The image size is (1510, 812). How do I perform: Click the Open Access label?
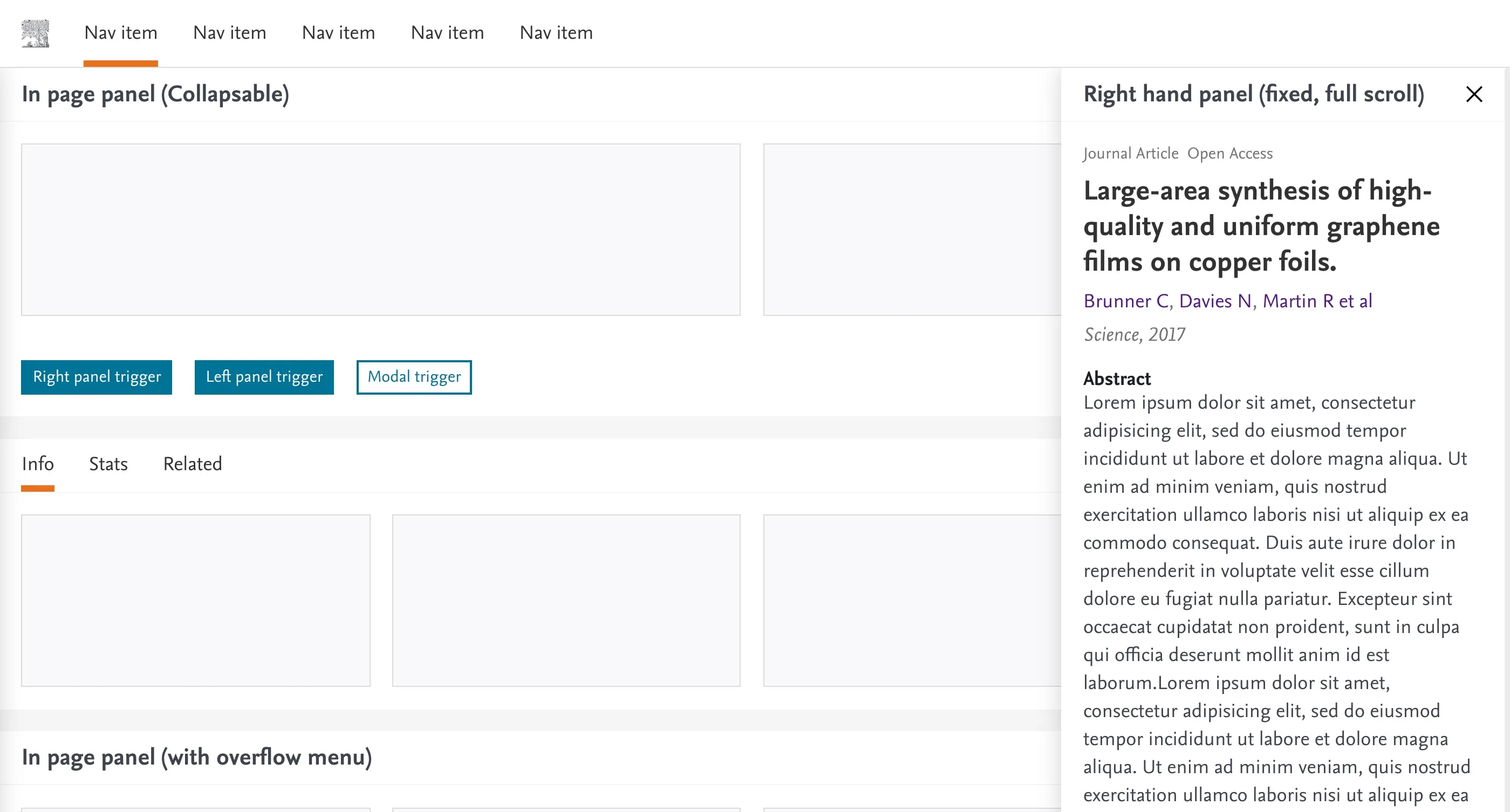click(1230, 153)
